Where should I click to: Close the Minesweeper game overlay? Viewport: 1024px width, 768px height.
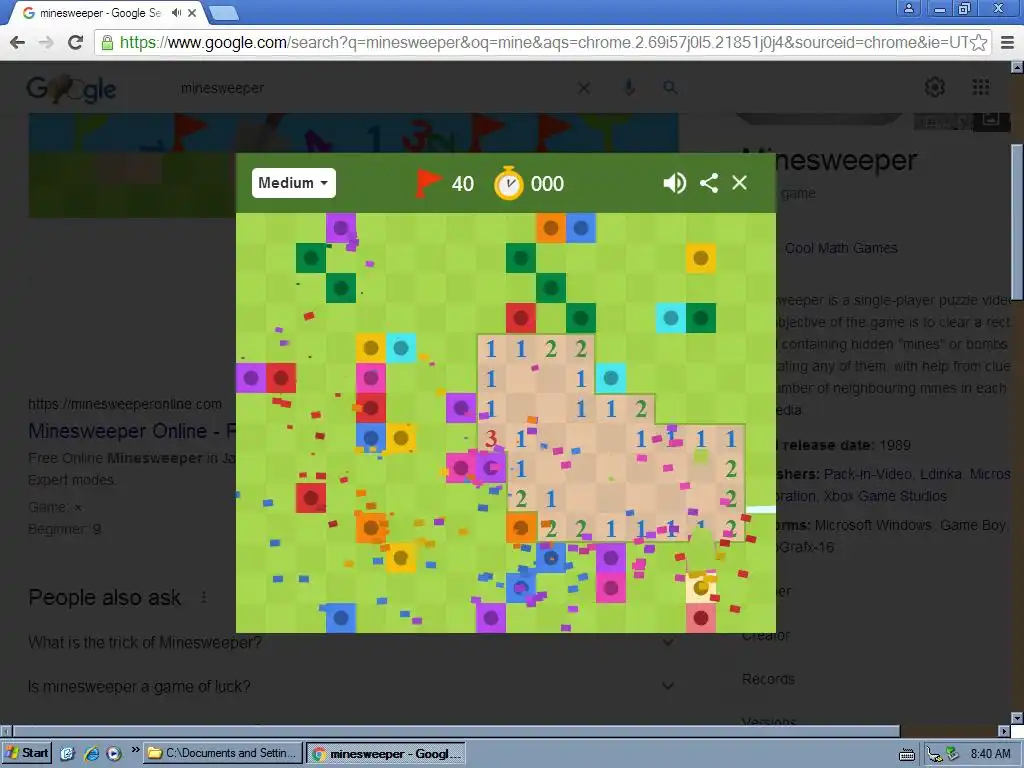pyautogui.click(x=739, y=182)
